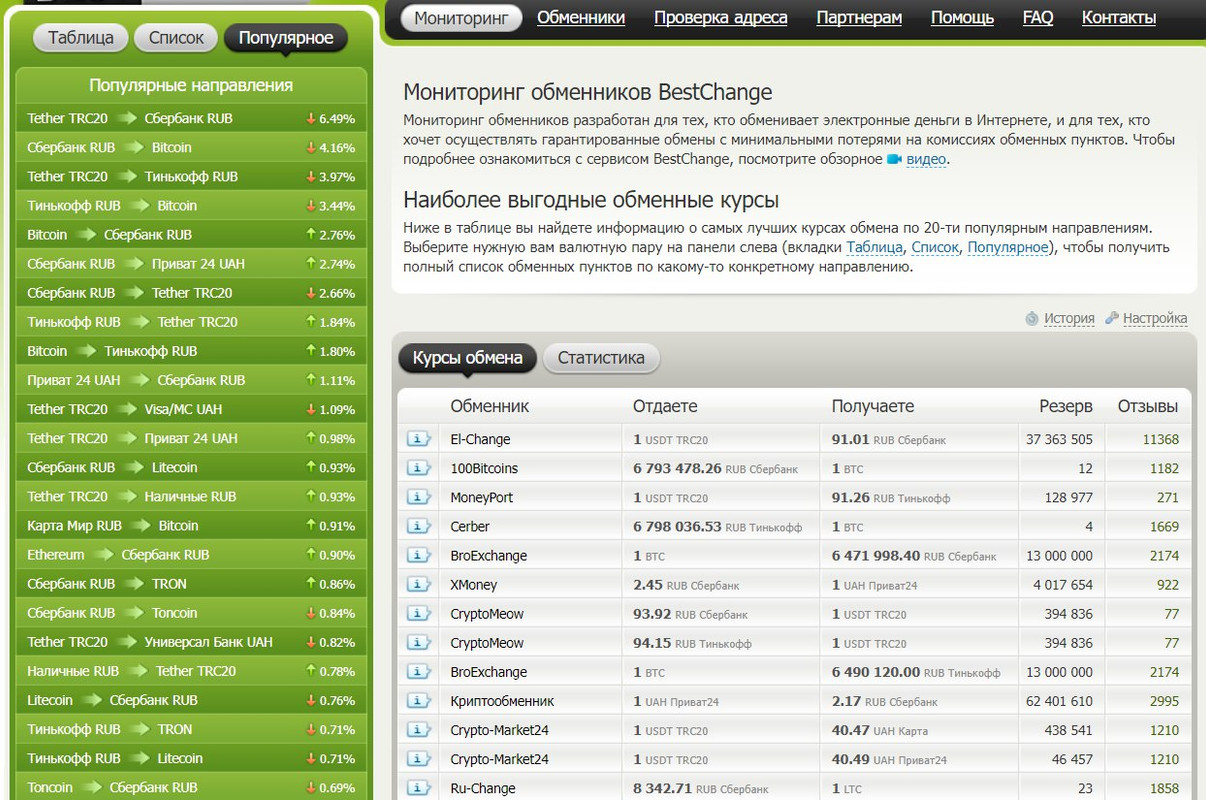The image size is (1206, 800).
Task: Click info icon beside XMoney row
Action: (418, 584)
